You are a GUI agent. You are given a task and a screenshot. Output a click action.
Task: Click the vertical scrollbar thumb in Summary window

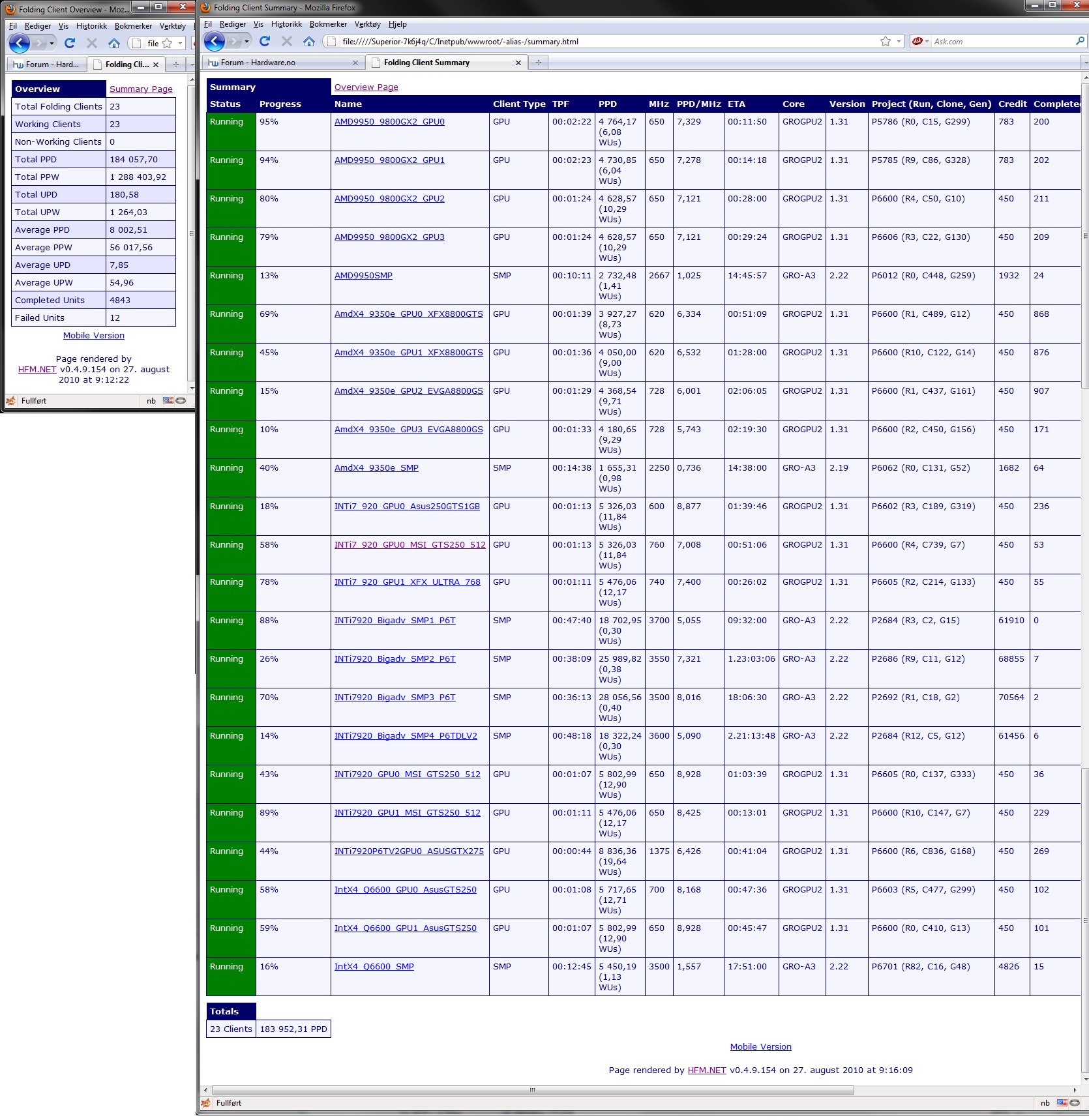tap(1084, 235)
